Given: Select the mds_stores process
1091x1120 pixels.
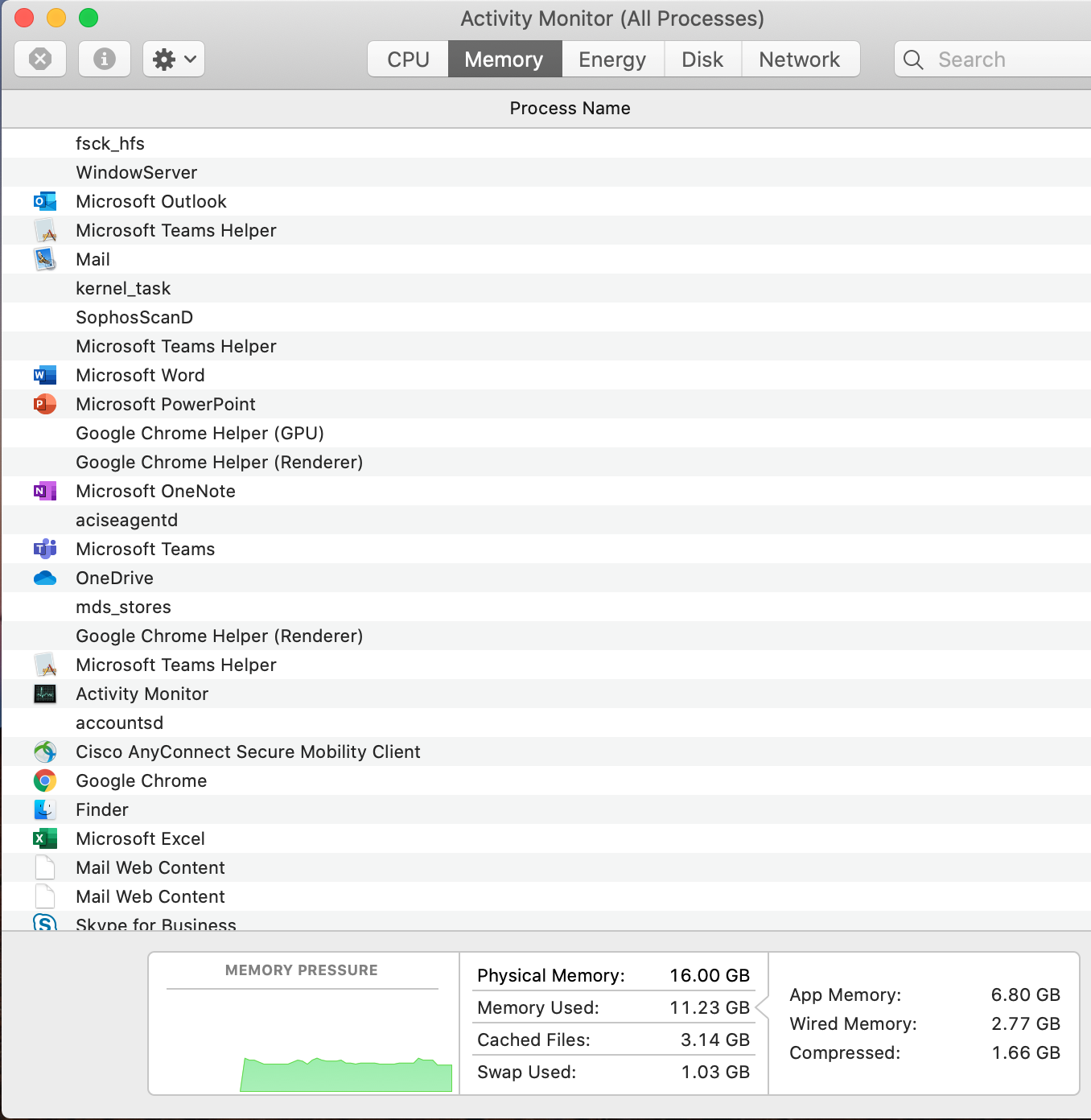Looking at the screenshot, I should click(x=546, y=607).
